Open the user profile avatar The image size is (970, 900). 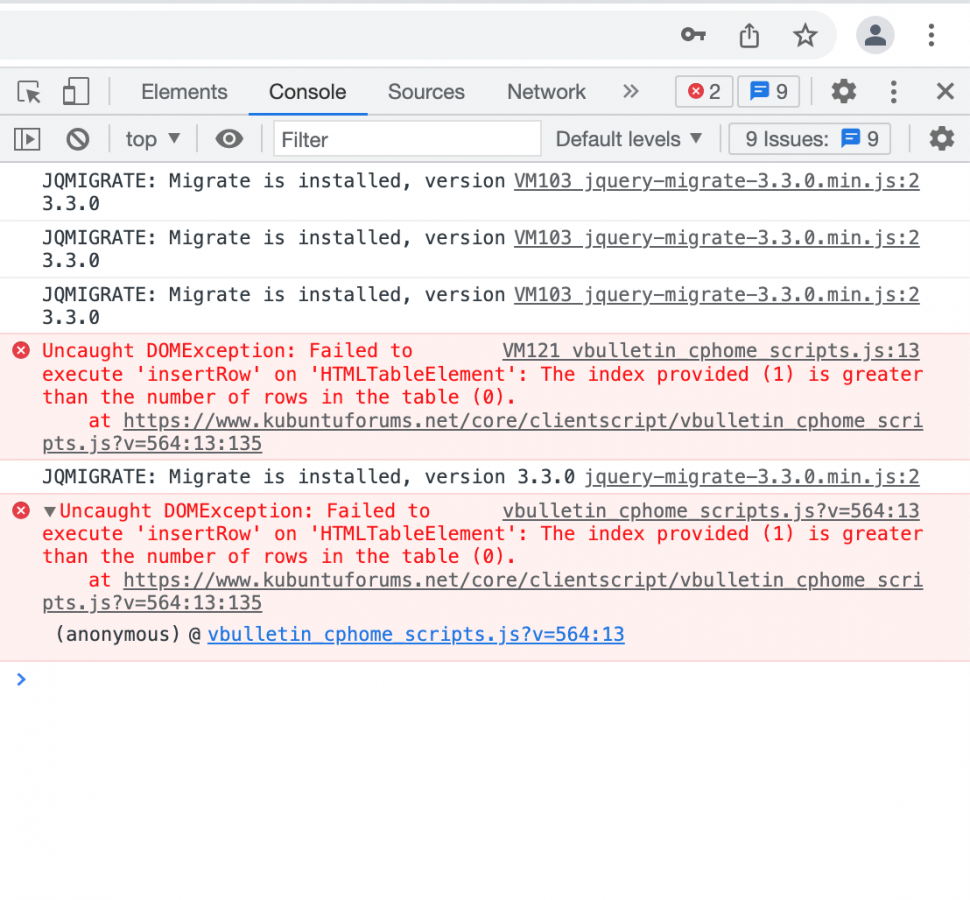875,35
